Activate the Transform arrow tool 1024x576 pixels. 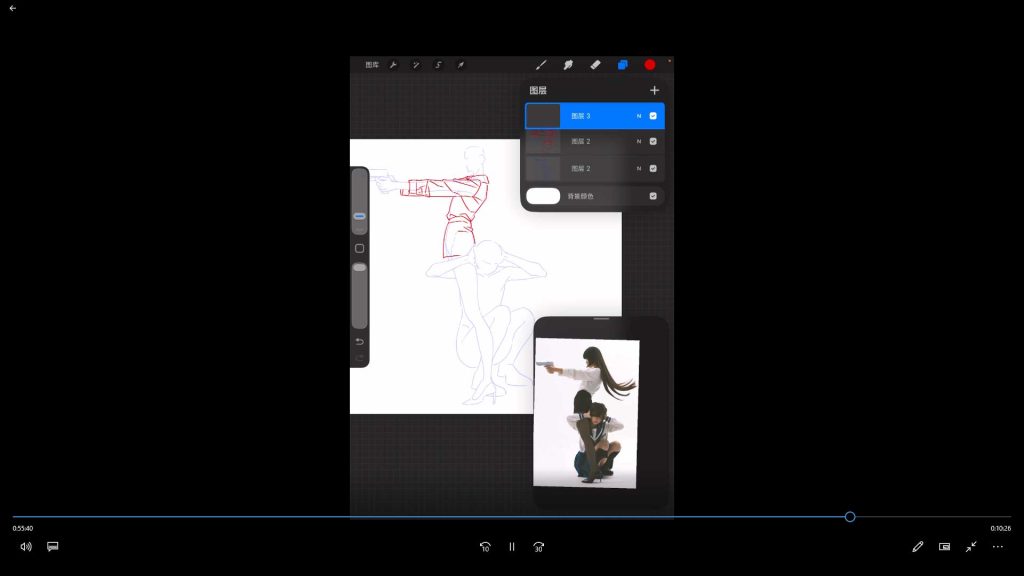[460, 65]
